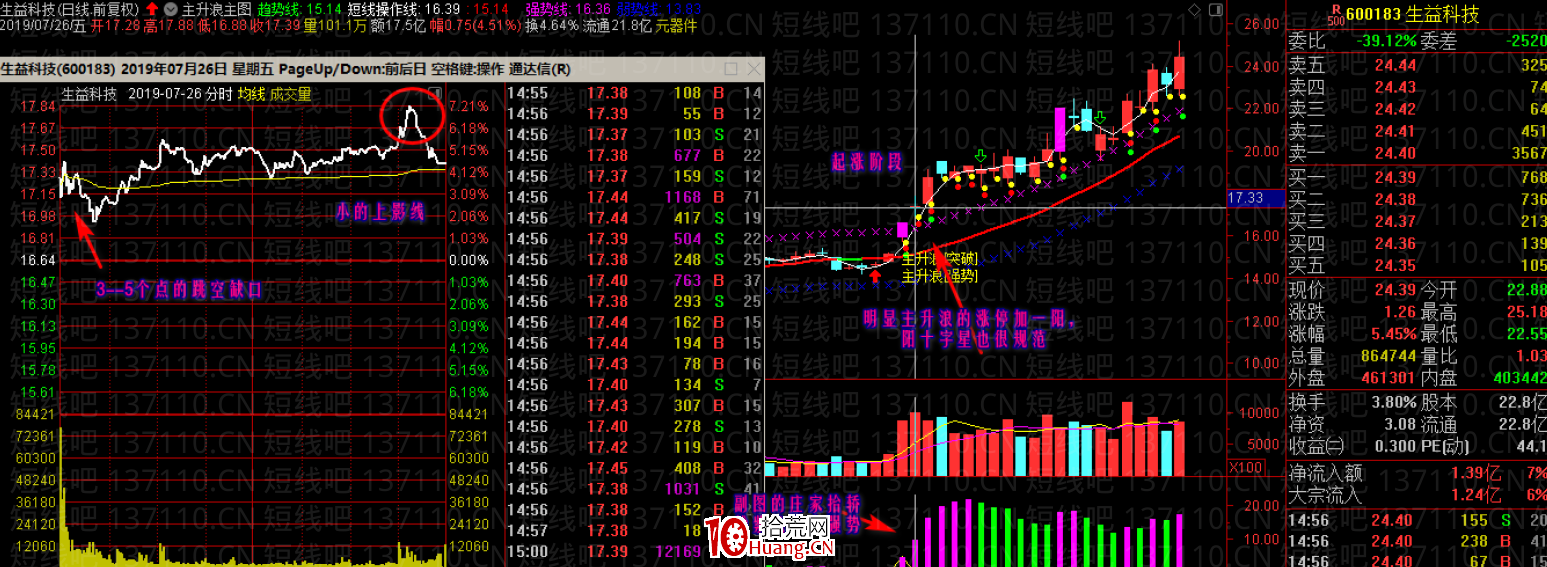Select the 卖五 row at 24.44

coord(1416,65)
